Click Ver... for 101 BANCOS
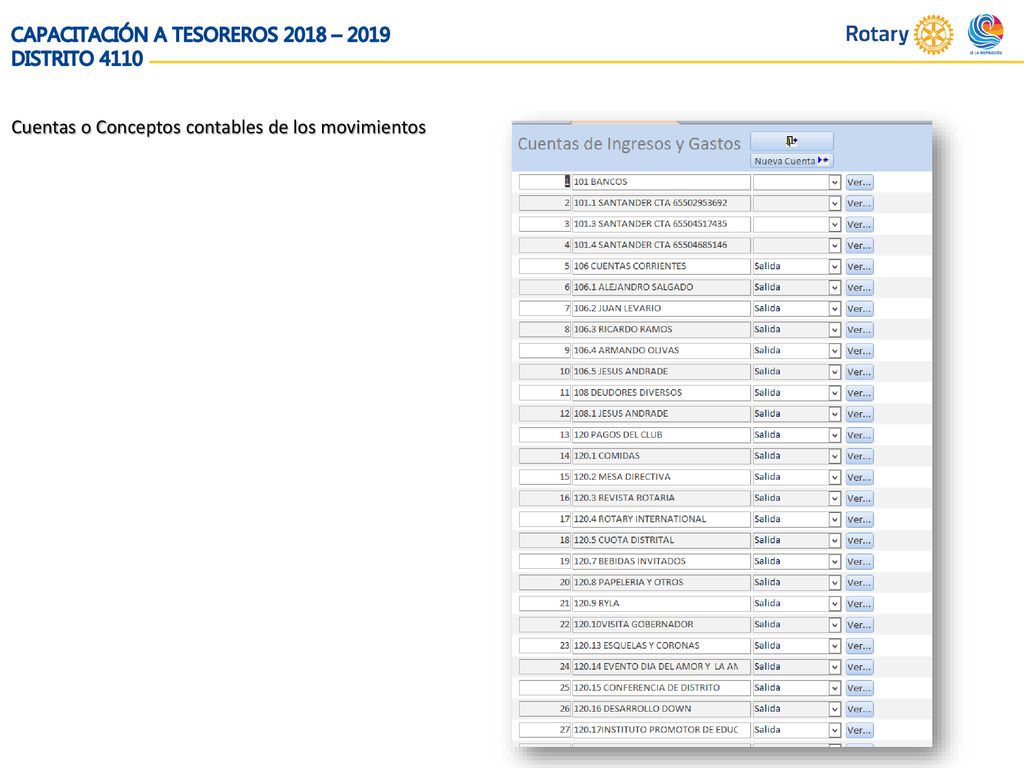Viewport: 1024px width, 768px height. pos(859,182)
